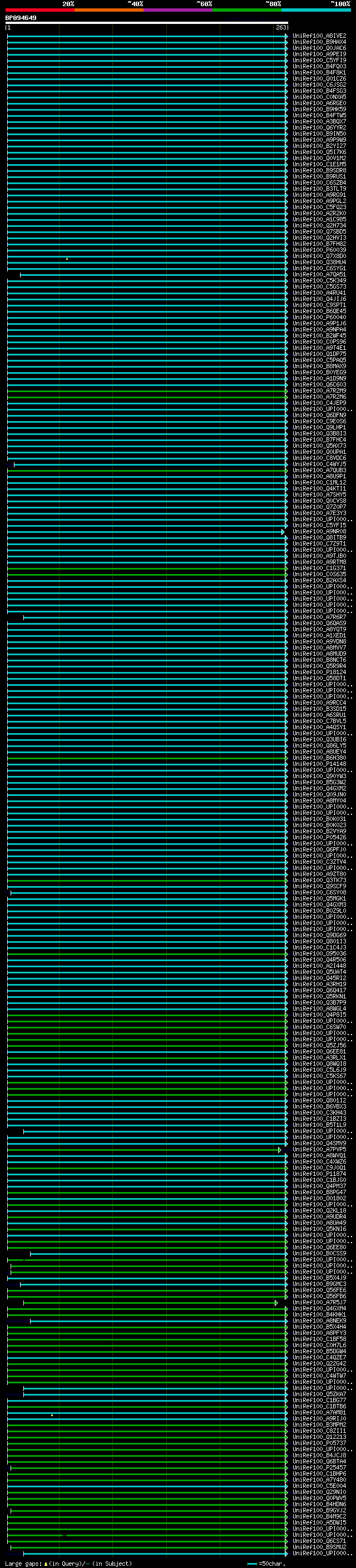The height and width of the screenshot is (1568, 356).
Task: Select the query title BP094649
Action: coord(21,18)
